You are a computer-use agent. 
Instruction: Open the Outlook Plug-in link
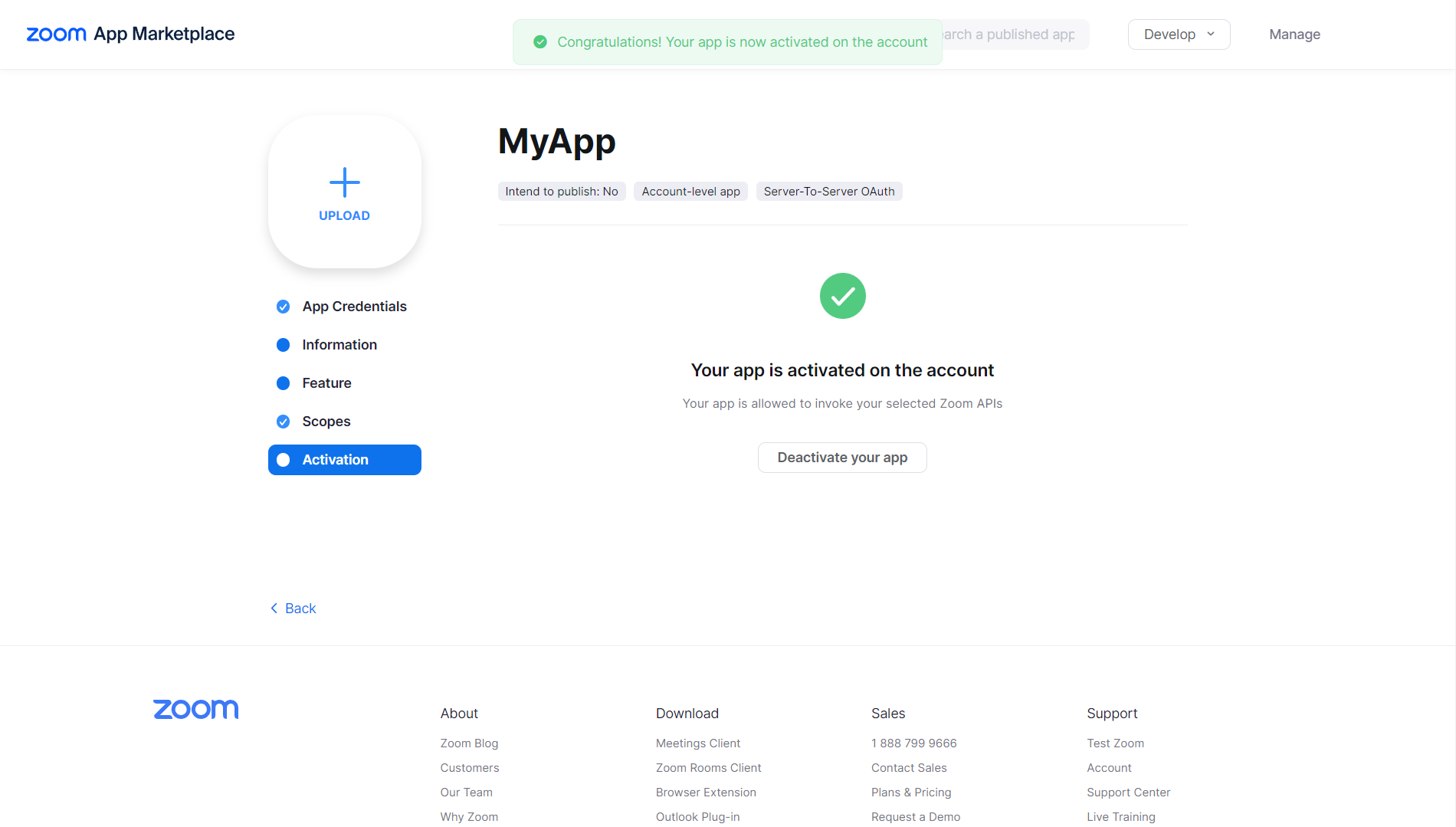point(698,817)
